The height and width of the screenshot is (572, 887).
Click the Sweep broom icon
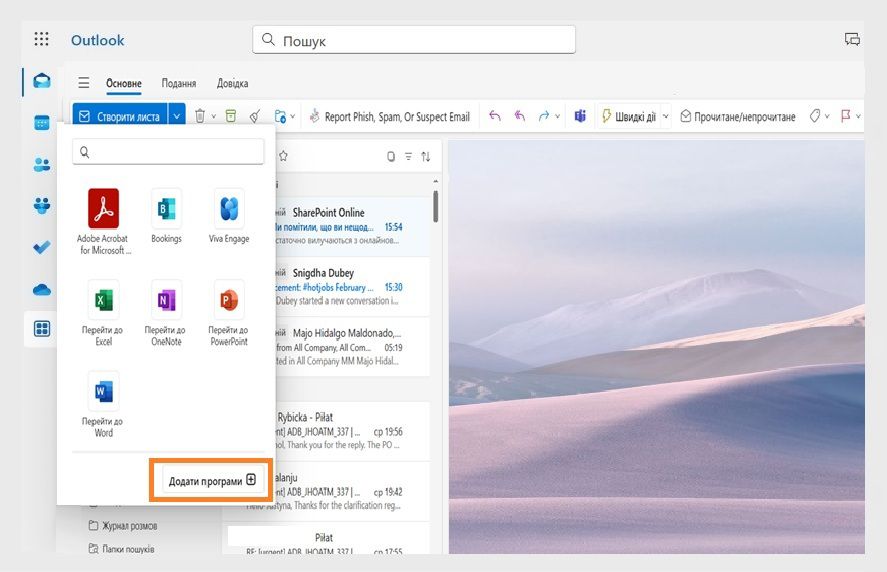255,116
